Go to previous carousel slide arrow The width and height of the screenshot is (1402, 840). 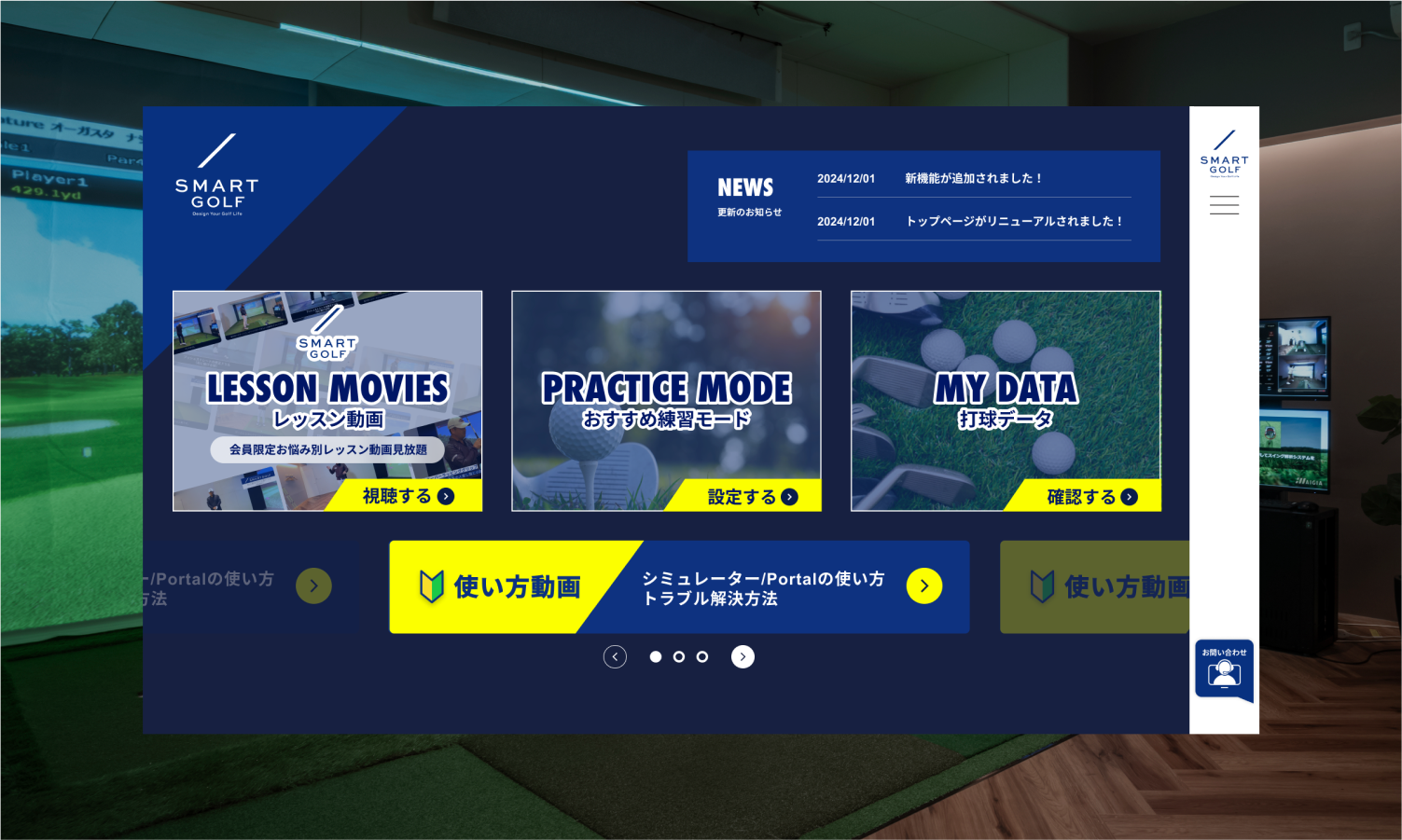point(615,657)
